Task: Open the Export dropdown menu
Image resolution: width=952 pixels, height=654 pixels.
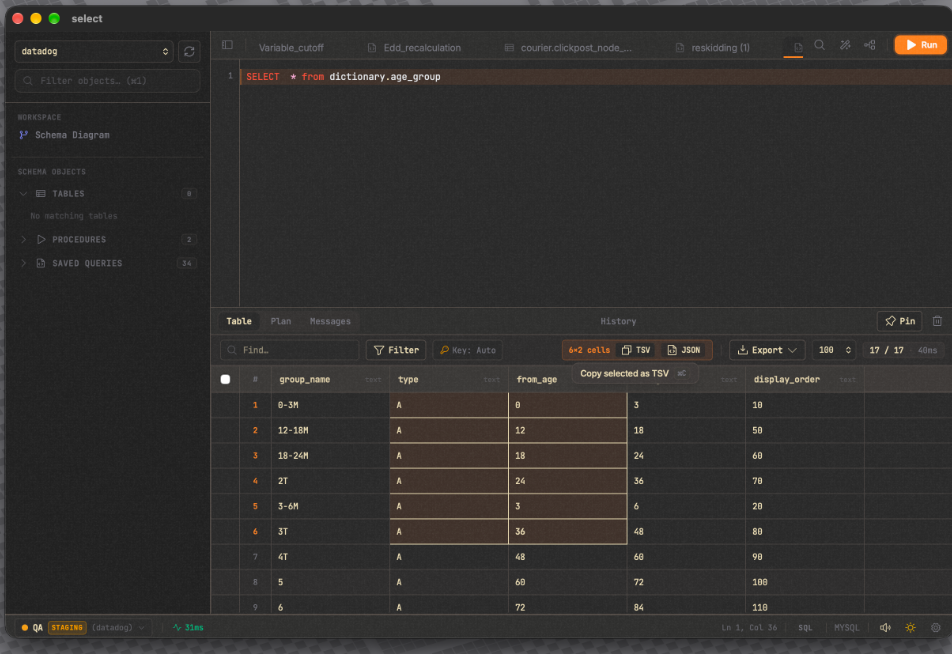Action: point(767,350)
